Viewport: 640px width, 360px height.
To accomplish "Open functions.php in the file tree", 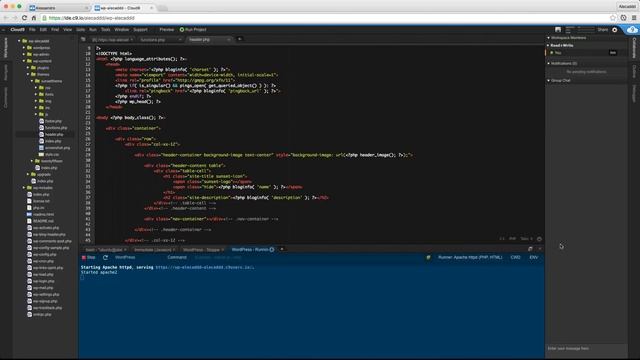I will (x=56, y=128).
